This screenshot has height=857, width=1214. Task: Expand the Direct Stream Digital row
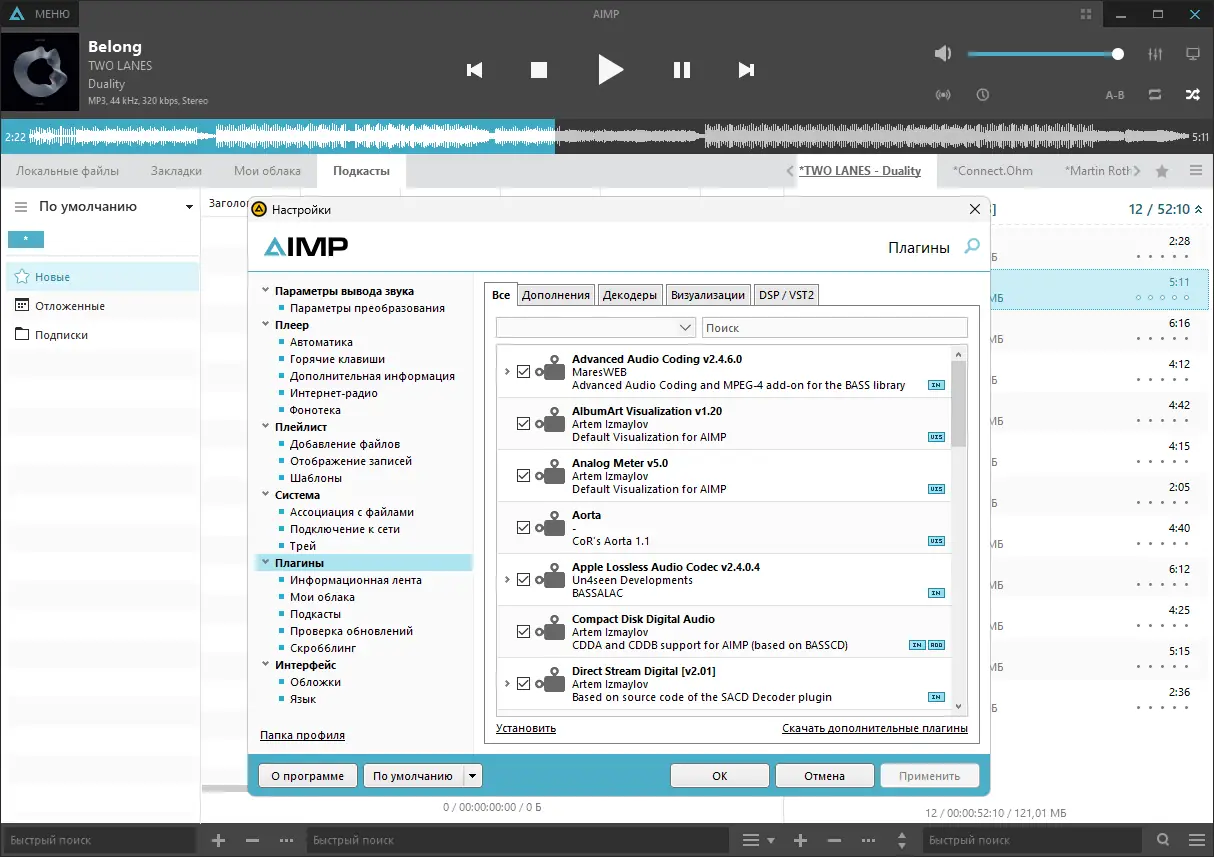507,683
